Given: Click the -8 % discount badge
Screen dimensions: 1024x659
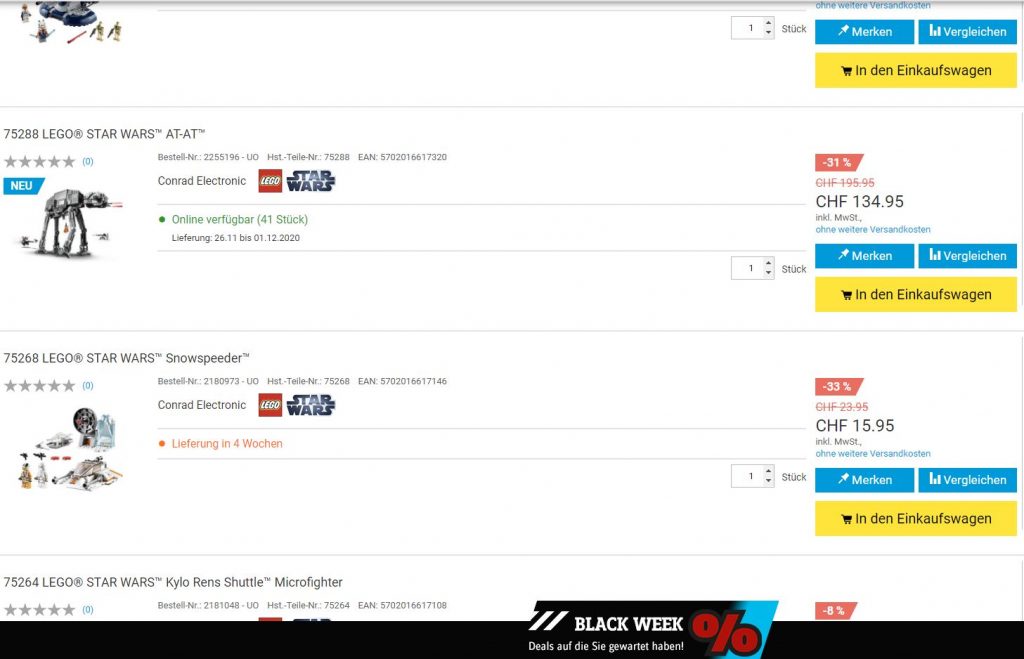Looking at the screenshot, I should point(835,611).
